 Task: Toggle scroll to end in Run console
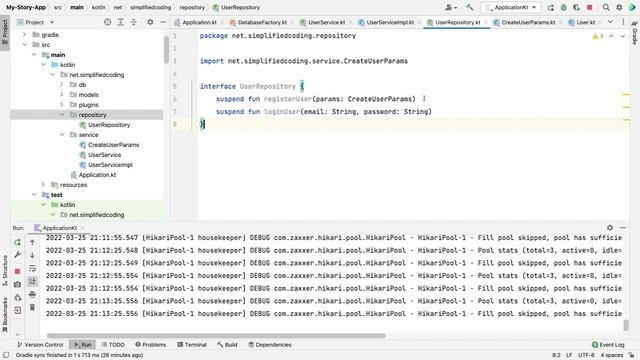(x=32, y=281)
